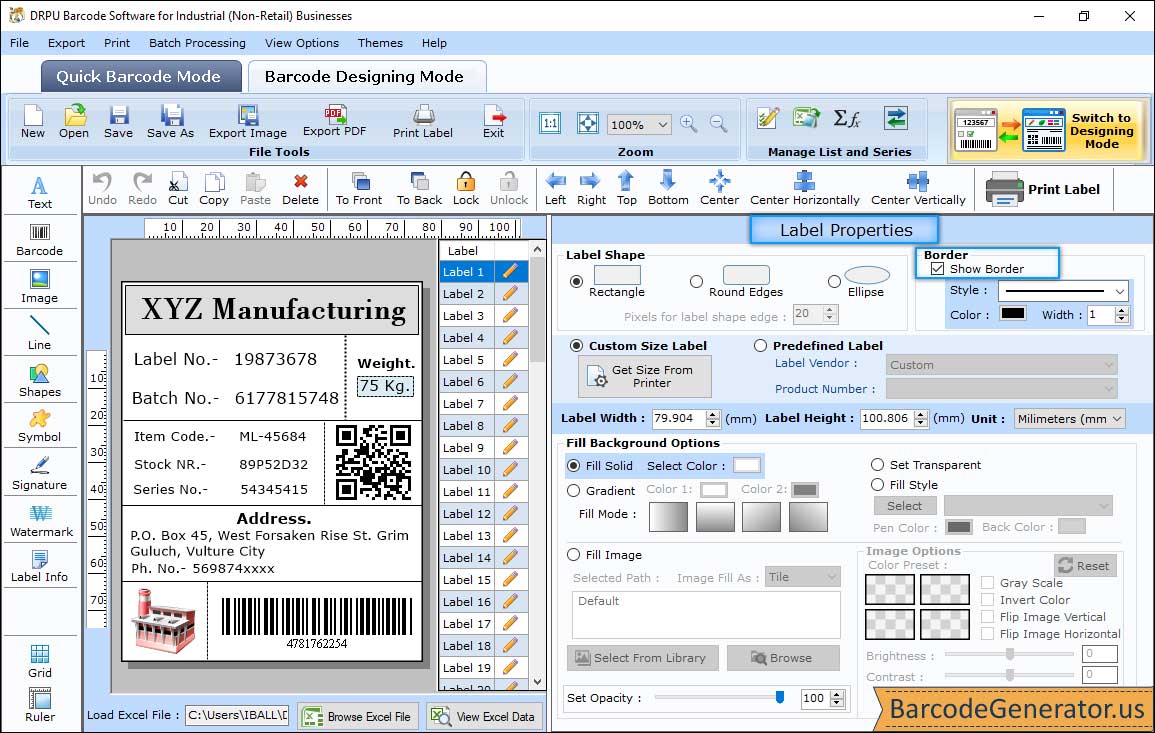Pick the Line drawing tool
The height and width of the screenshot is (733, 1155).
click(40, 333)
